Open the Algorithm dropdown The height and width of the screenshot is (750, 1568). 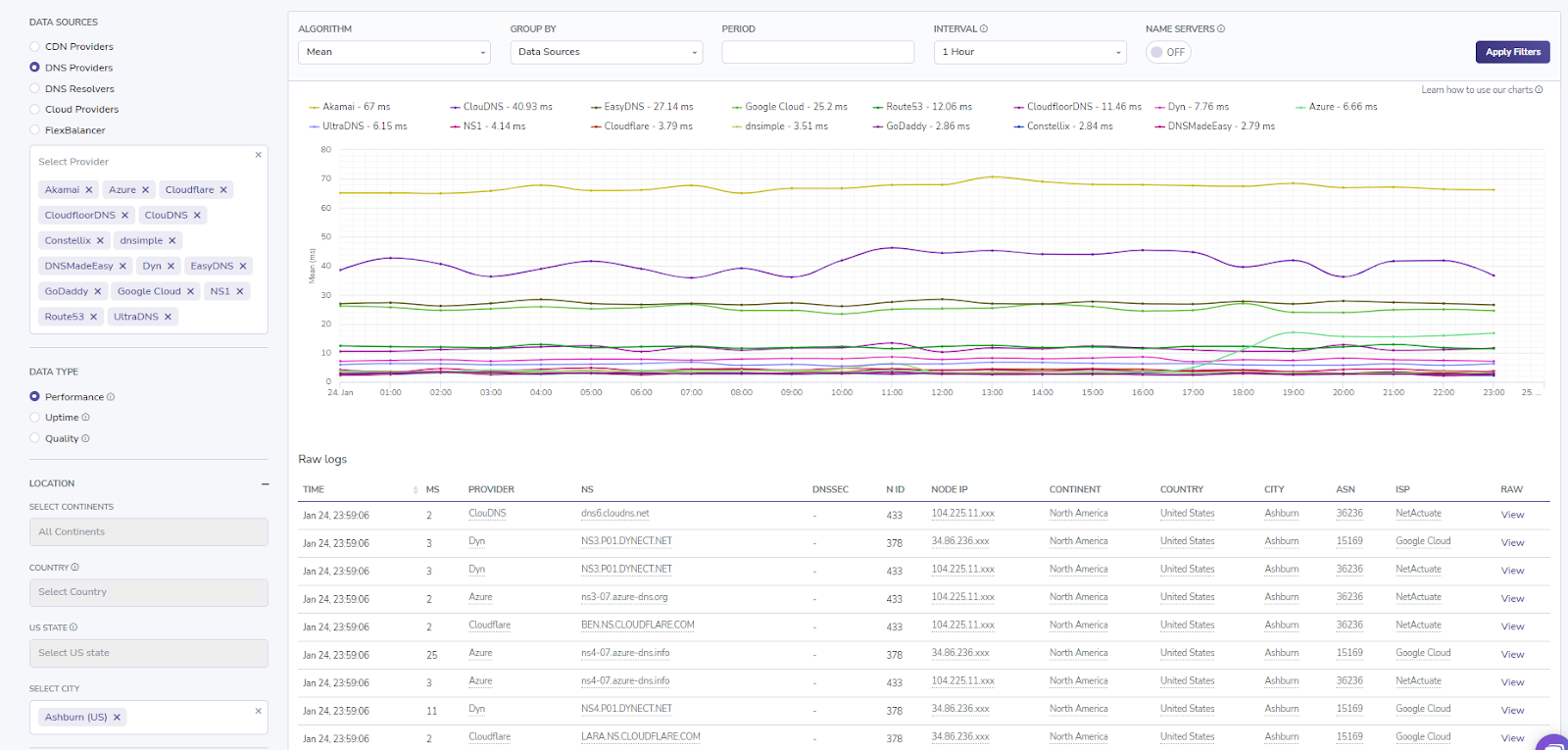click(x=394, y=53)
